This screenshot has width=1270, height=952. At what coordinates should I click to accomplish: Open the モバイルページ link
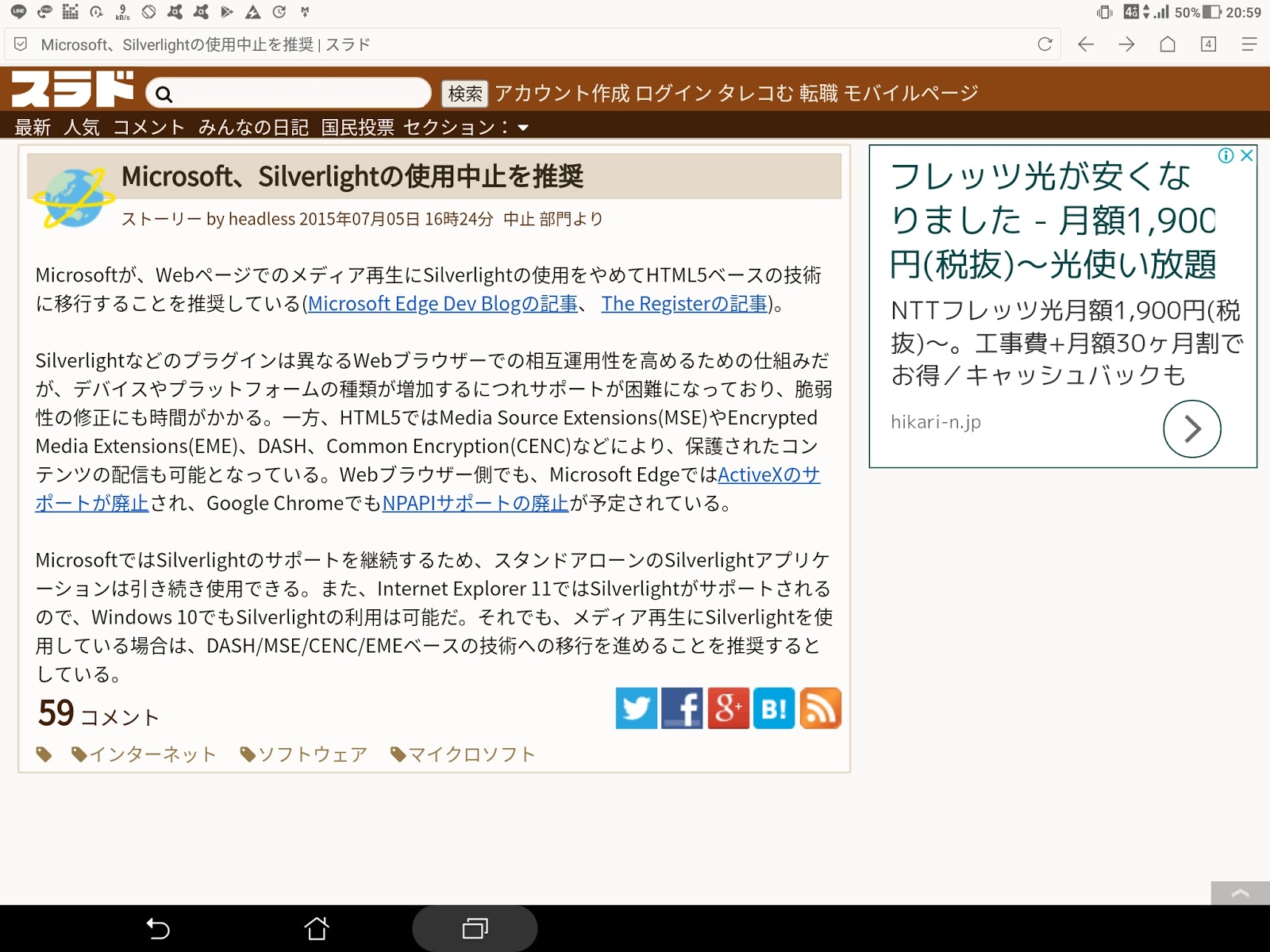coord(911,94)
